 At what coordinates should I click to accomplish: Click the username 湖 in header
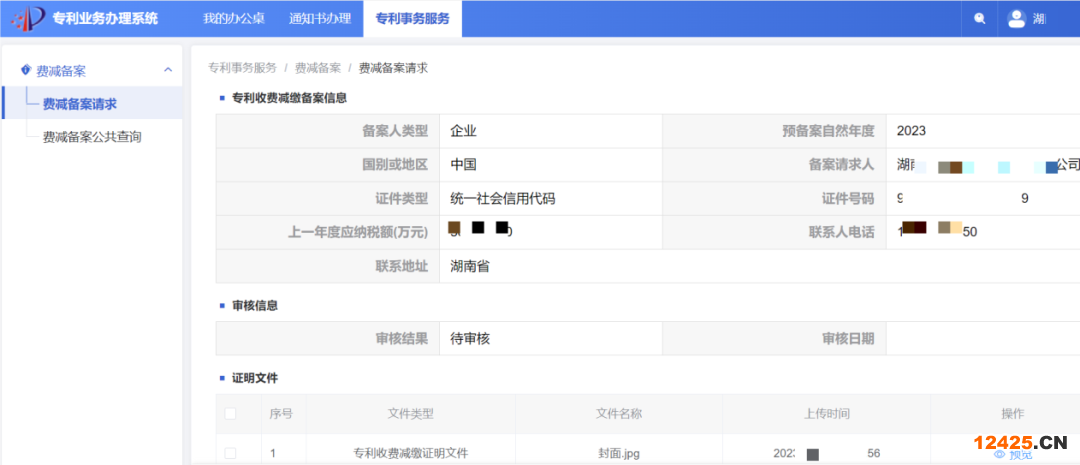pyautogui.click(x=1039, y=19)
